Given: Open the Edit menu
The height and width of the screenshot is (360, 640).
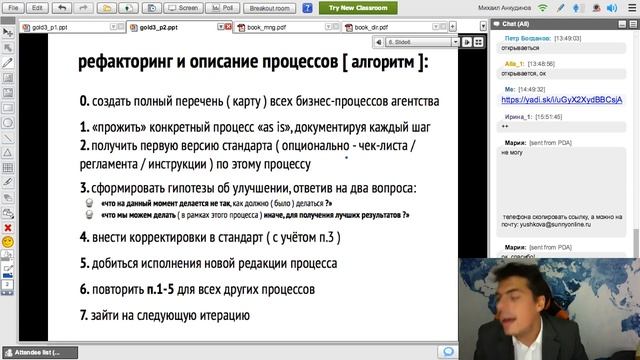Looking at the screenshot, I should tap(37, 8).
